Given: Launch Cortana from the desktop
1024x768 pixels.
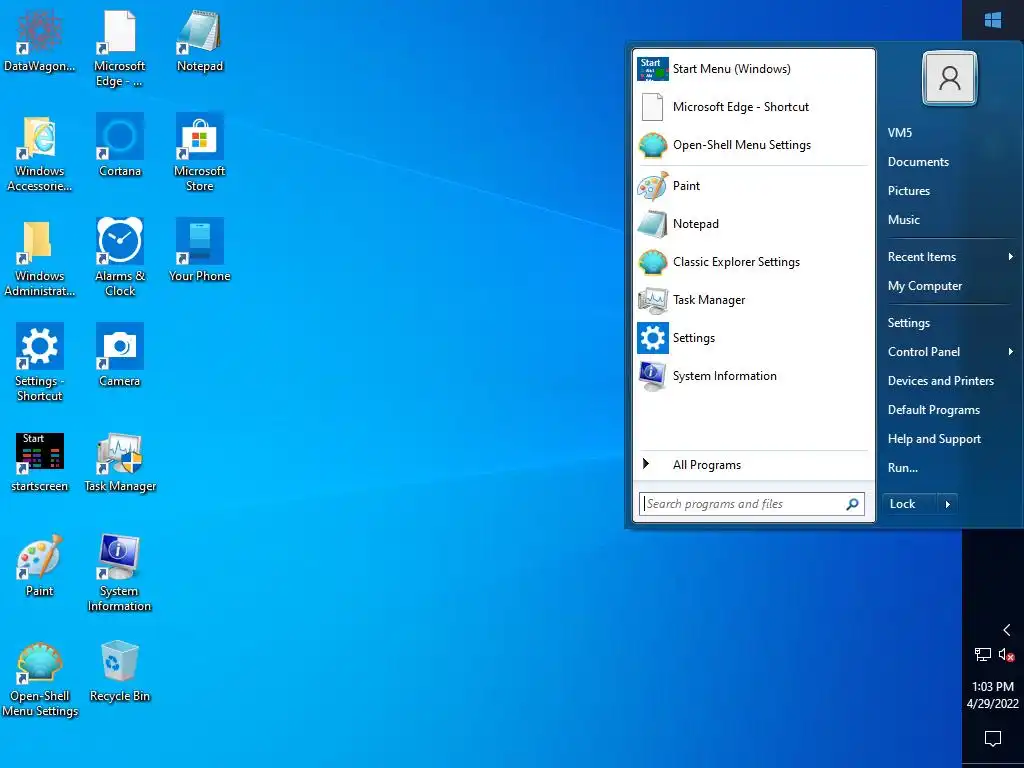Looking at the screenshot, I should [120, 146].
